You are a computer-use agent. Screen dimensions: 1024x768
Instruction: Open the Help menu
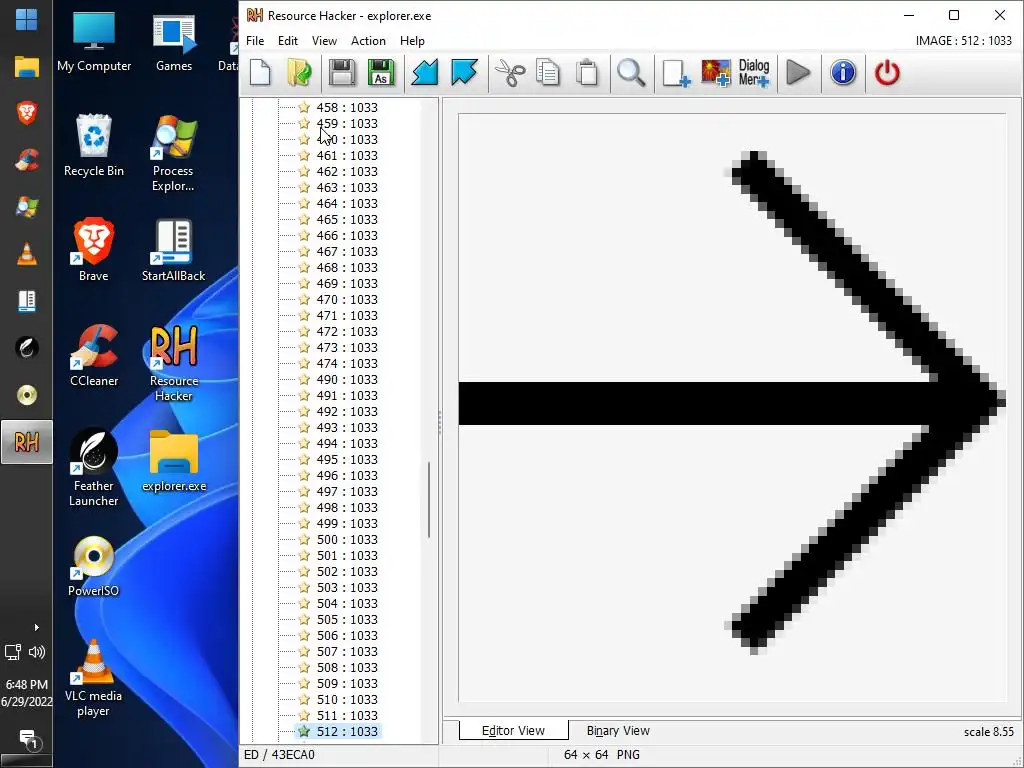[412, 40]
